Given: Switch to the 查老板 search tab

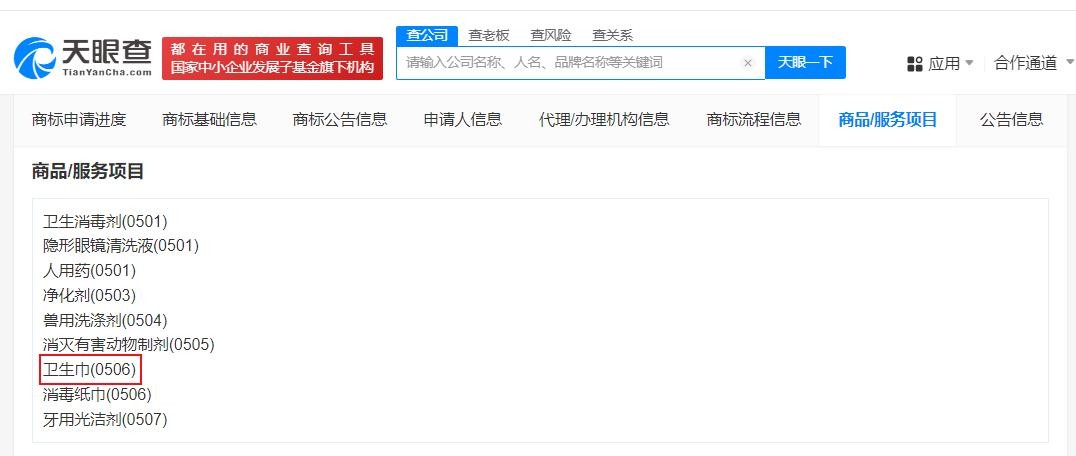Looking at the screenshot, I should pos(489,36).
